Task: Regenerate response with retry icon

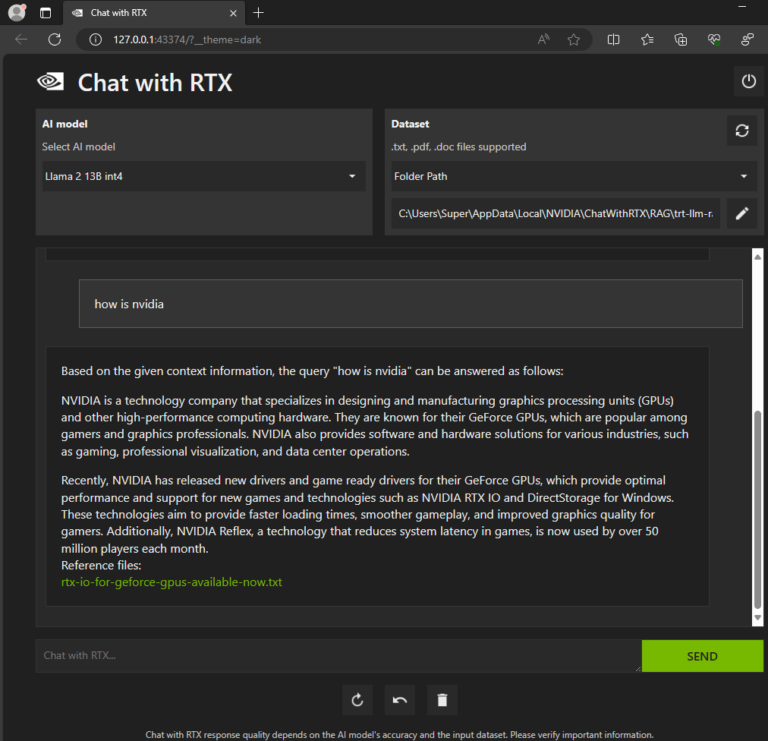Action: [x=358, y=700]
